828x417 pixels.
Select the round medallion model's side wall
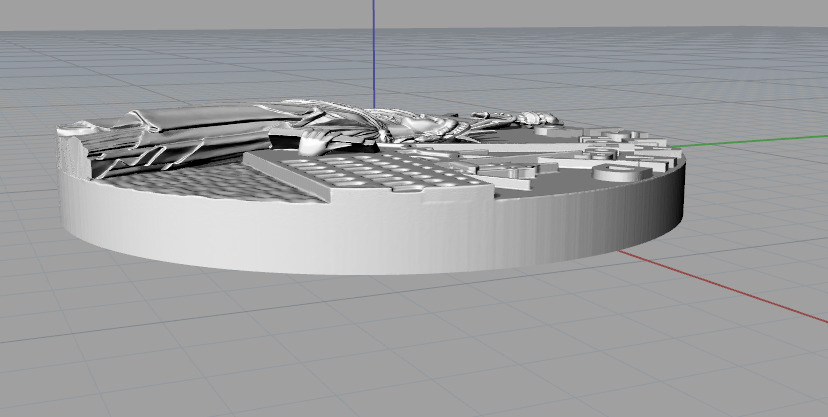pyautogui.click(x=370, y=232)
